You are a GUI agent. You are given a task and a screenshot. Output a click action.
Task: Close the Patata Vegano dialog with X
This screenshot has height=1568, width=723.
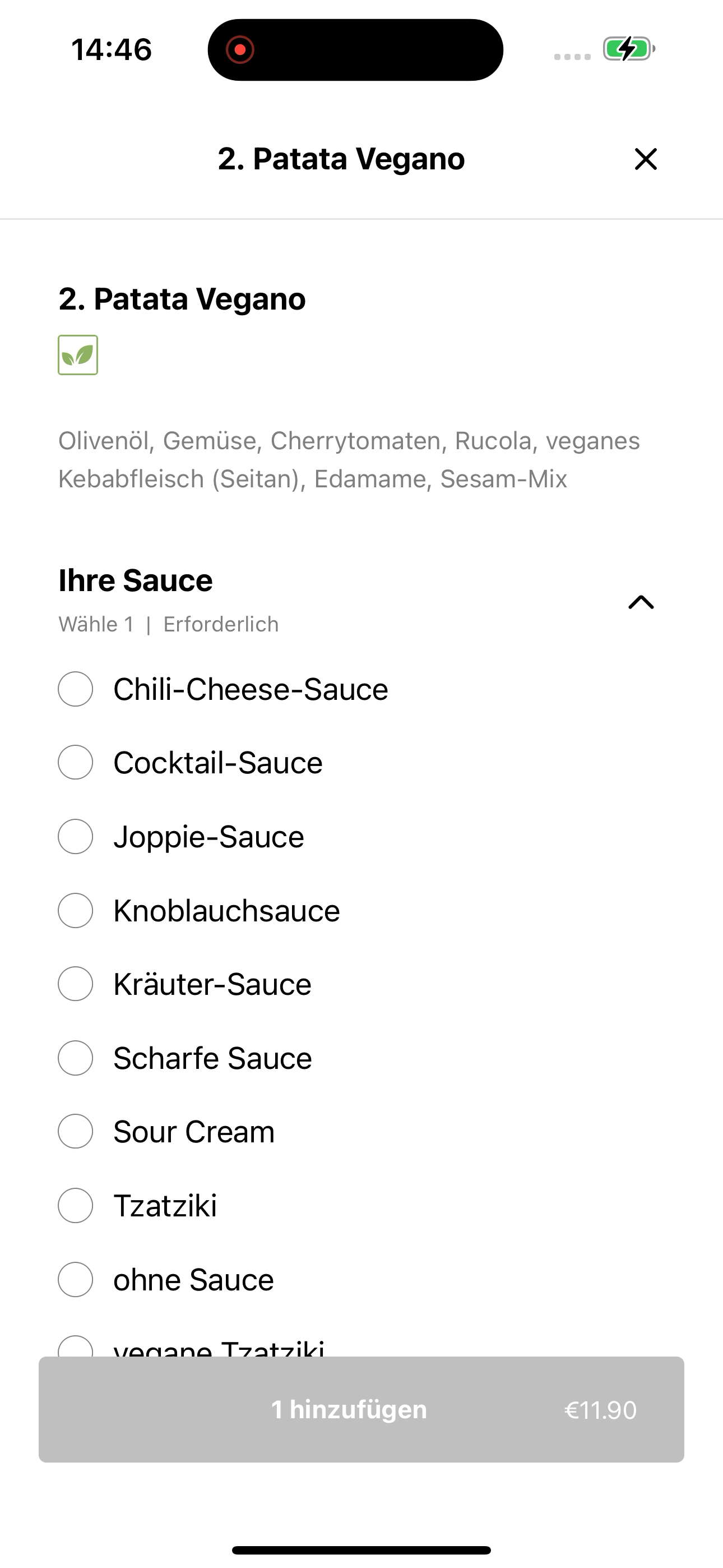point(646,159)
